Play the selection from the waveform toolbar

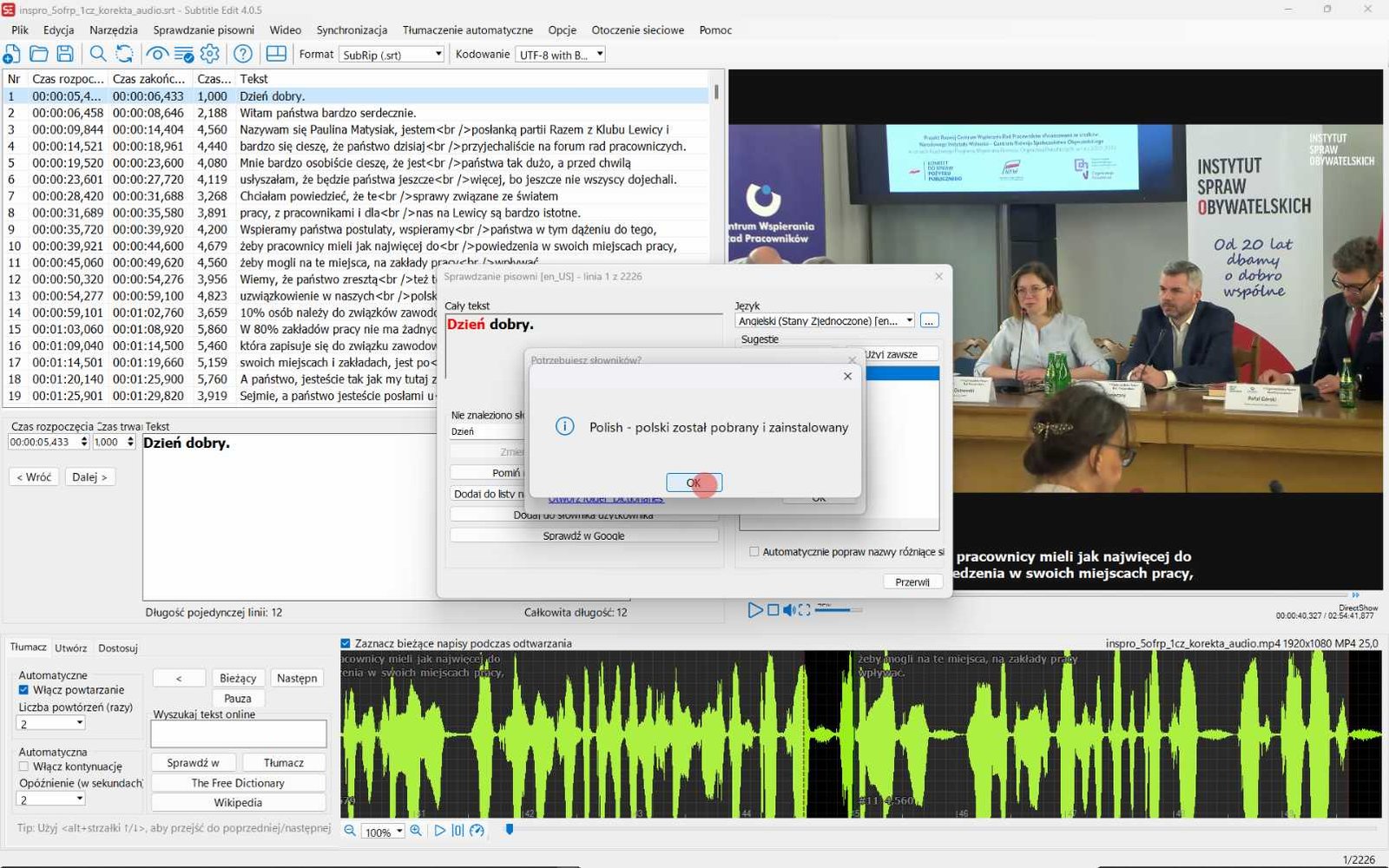tap(439, 831)
